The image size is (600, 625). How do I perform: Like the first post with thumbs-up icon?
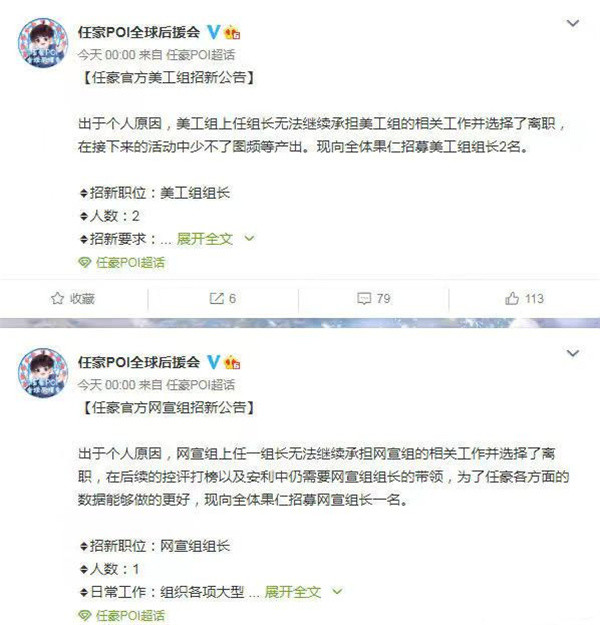512,298
